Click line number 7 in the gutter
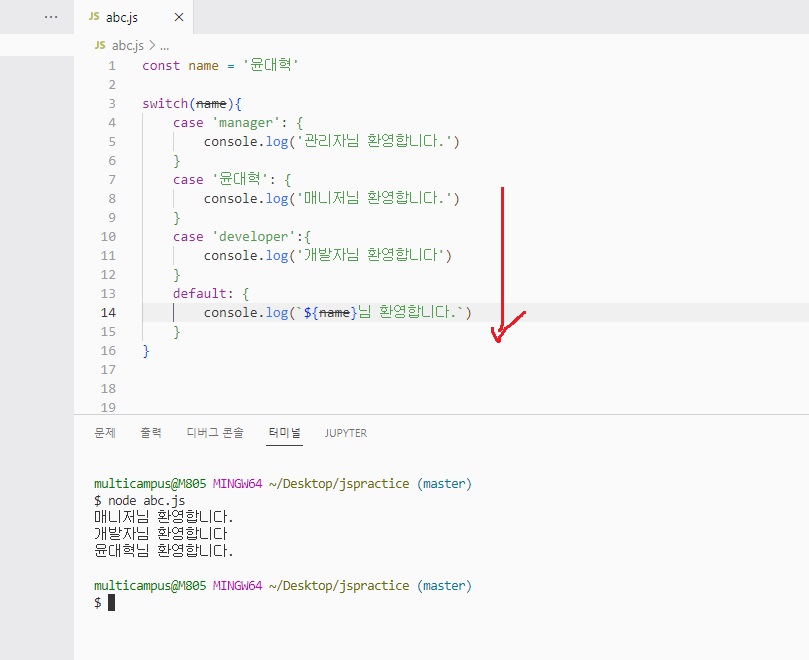Image resolution: width=809 pixels, height=660 pixels. pyautogui.click(x=112, y=180)
